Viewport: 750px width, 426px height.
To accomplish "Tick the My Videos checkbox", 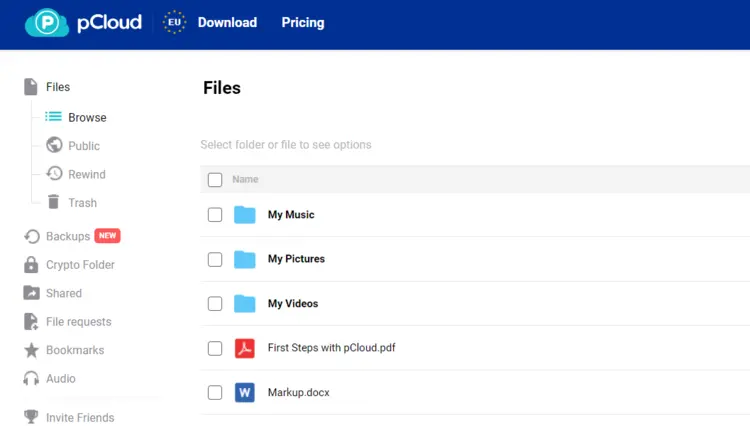I will coord(215,304).
